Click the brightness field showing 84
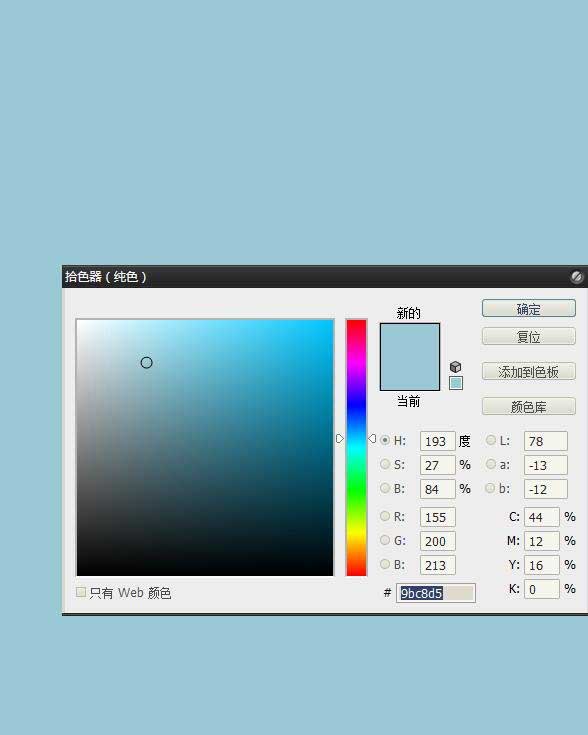Viewport: 588px width, 735px height. (437, 489)
